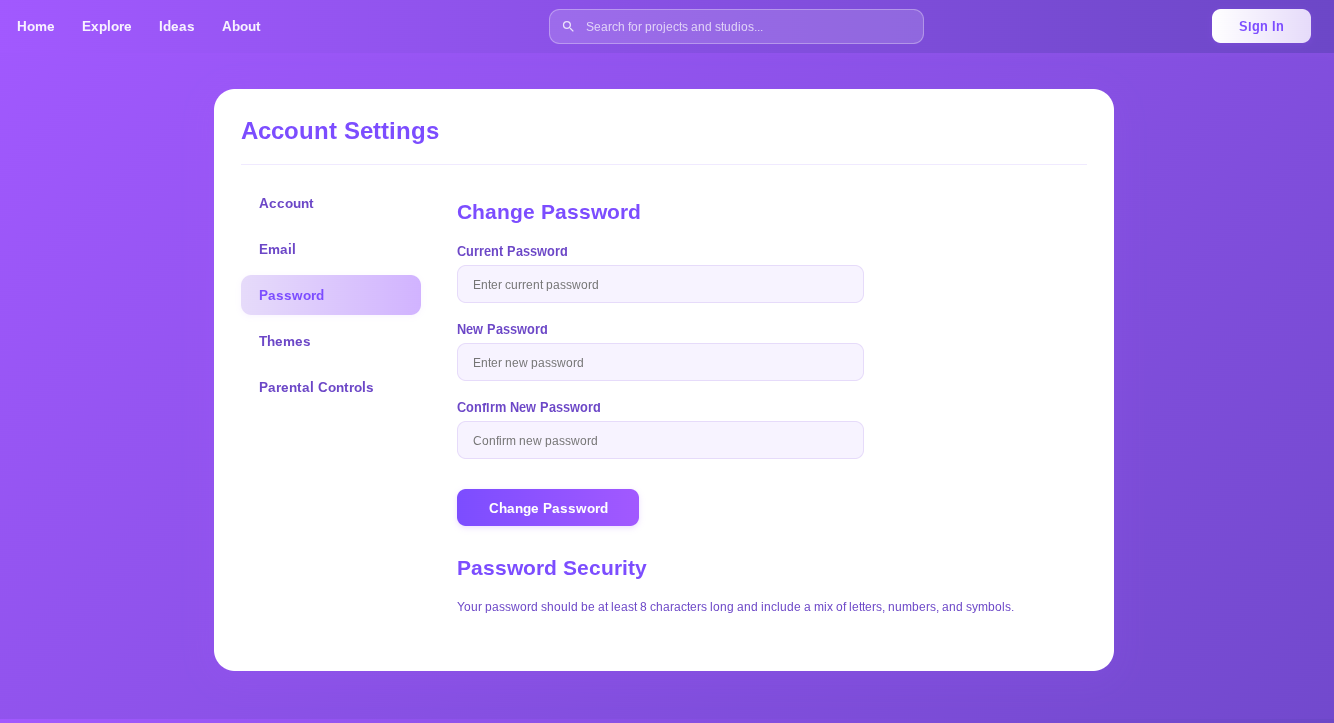The height and width of the screenshot is (723, 1334).
Task: Click the Current Password field label
Action: tap(512, 251)
